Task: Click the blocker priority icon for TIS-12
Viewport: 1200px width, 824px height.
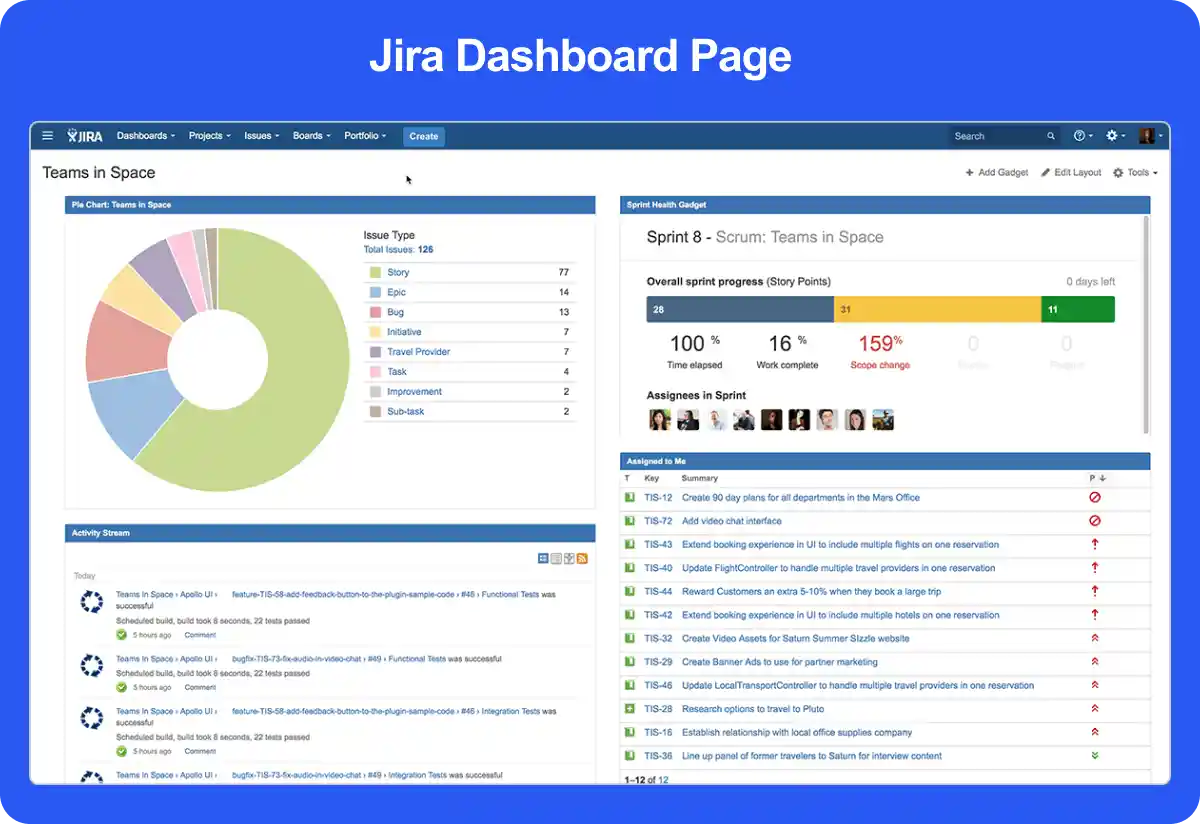Action: 1095,497
